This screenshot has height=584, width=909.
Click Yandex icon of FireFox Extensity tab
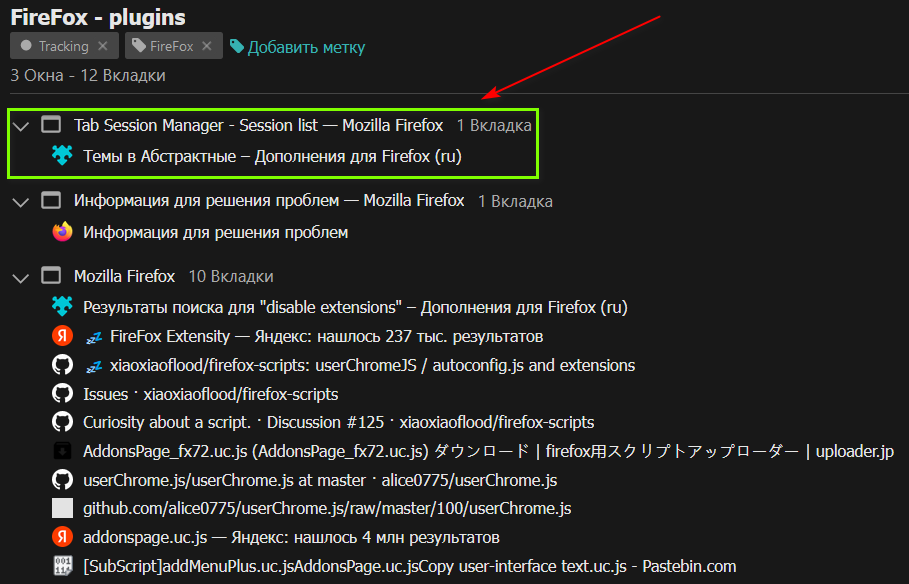(x=62, y=335)
